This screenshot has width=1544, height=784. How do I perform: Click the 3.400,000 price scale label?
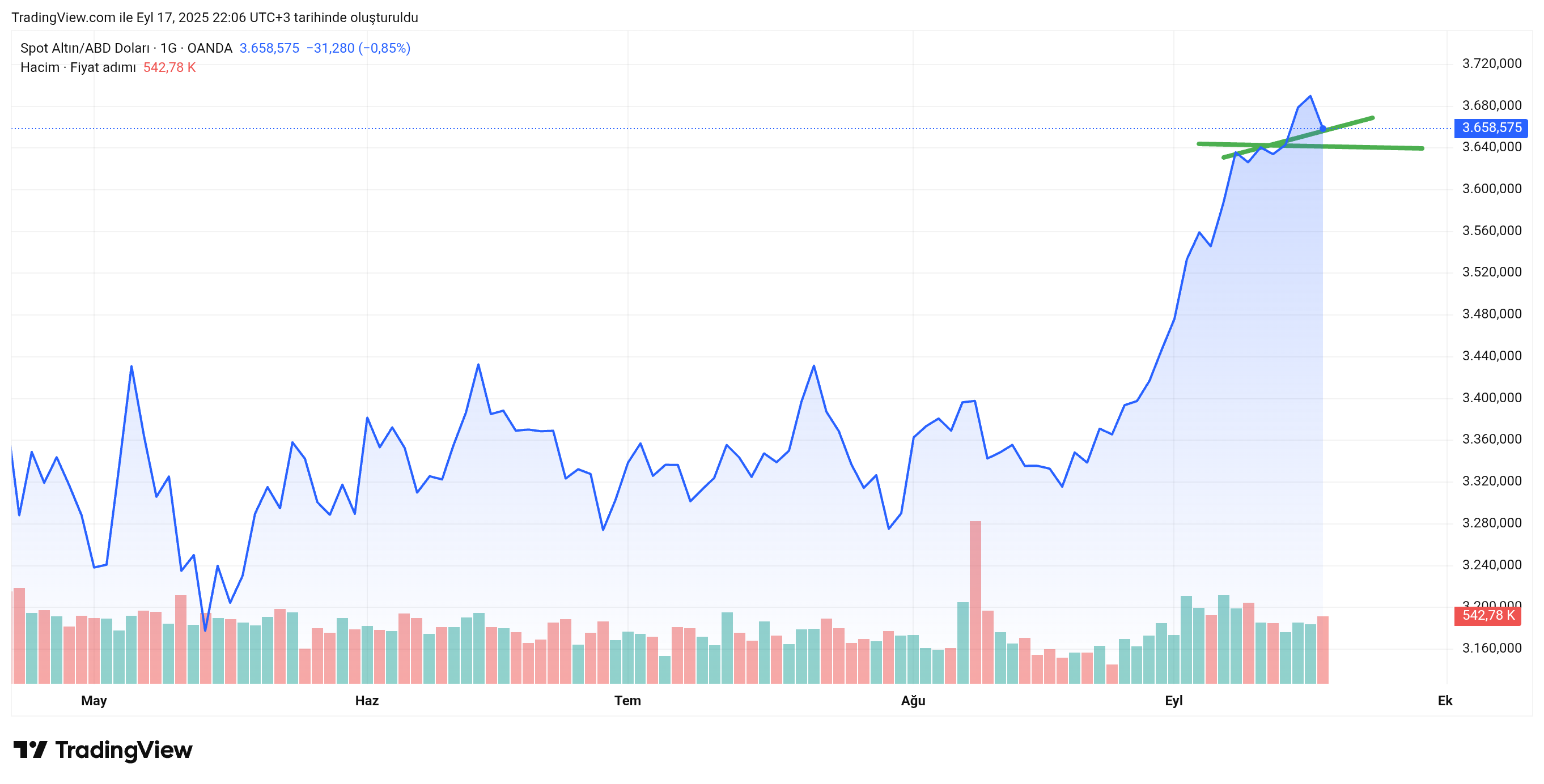click(1491, 398)
